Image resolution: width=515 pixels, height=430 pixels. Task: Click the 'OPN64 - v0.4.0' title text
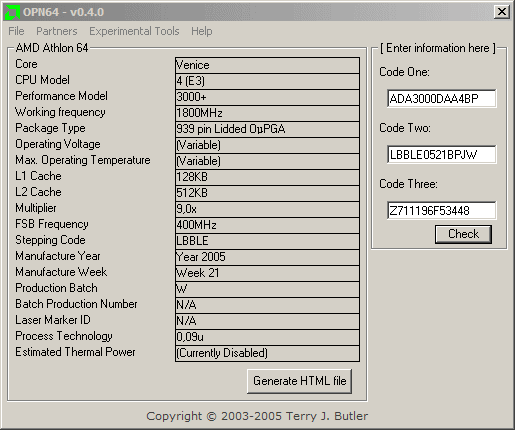[63, 12]
